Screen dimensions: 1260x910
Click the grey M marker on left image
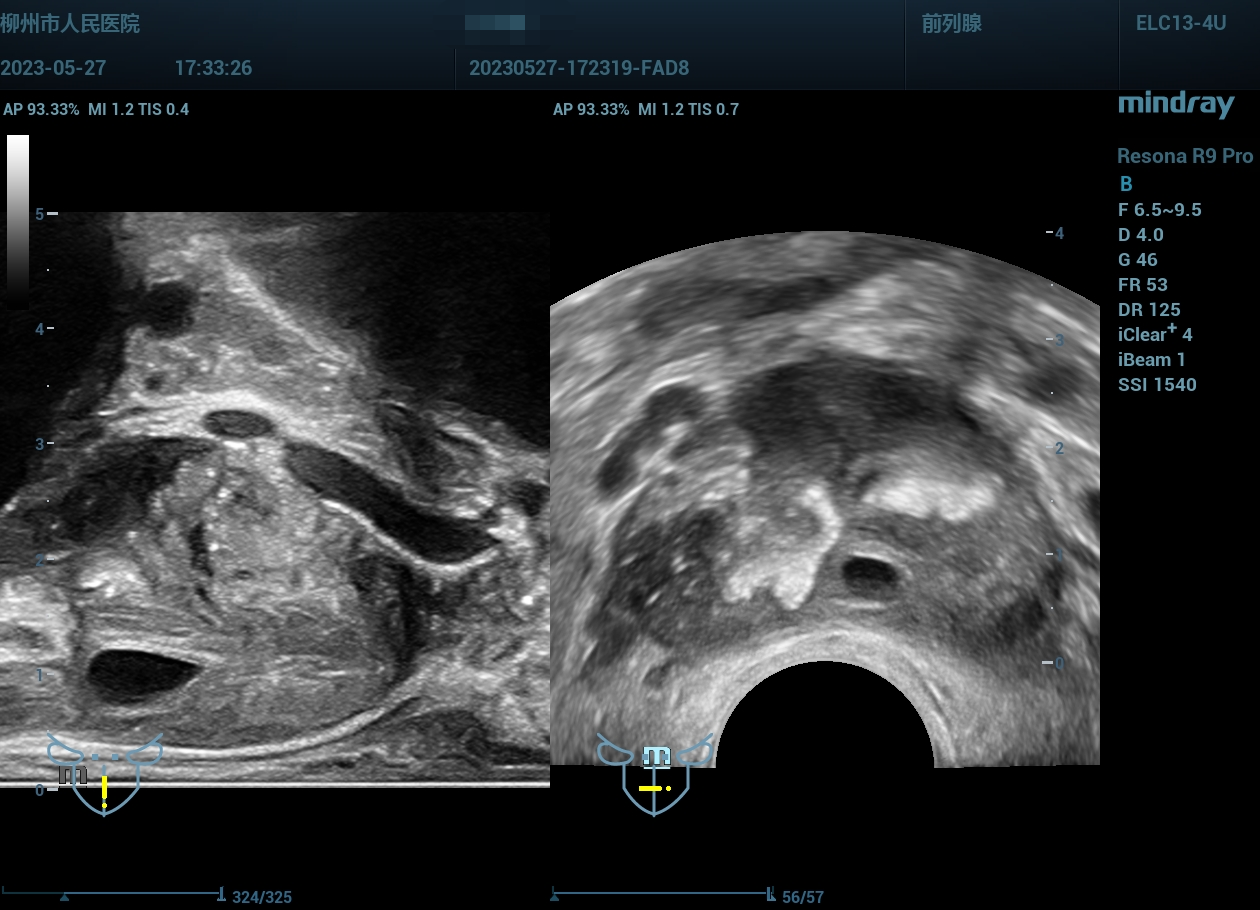(x=72, y=774)
